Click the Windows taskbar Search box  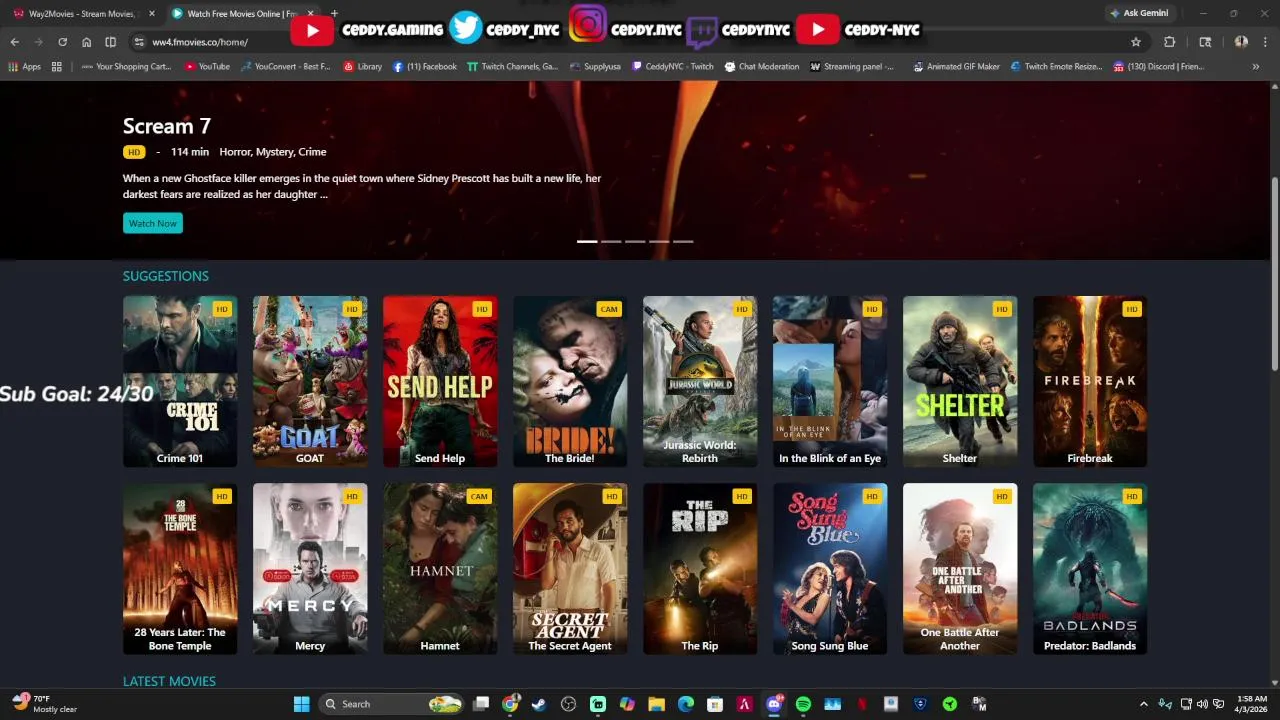coord(393,704)
